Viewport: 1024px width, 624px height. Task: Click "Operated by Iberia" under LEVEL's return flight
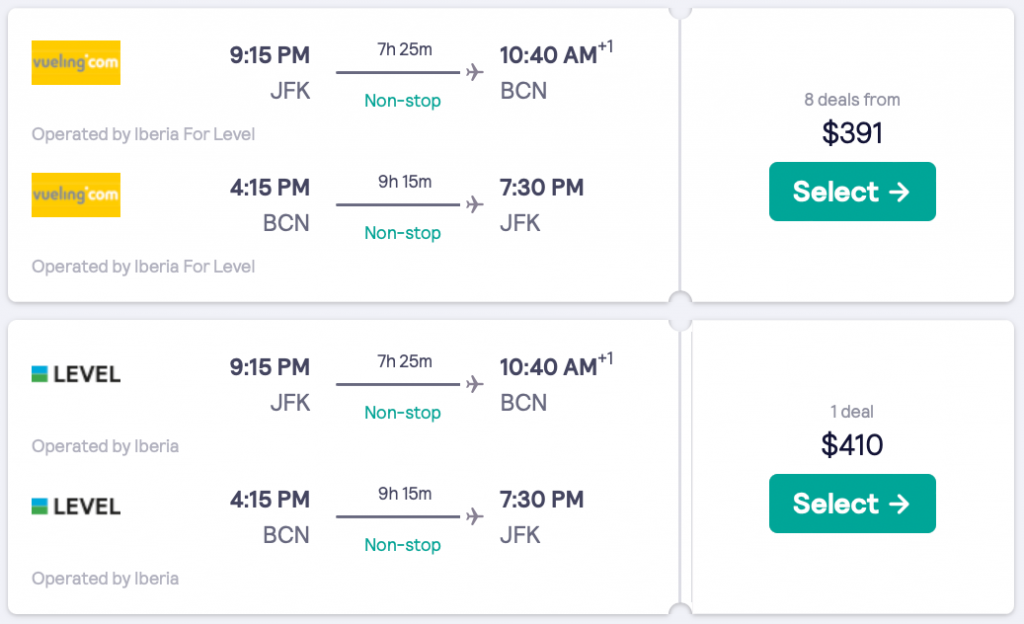(105, 578)
